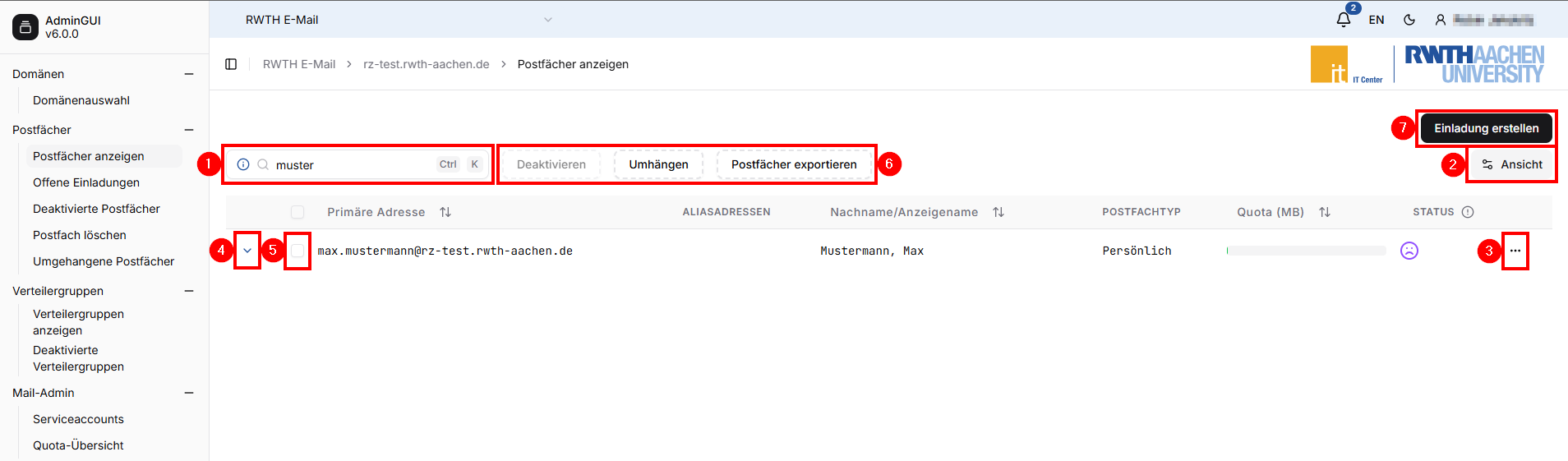Switch language using EN toggle
Screen dimensions: 1568x461
(1376, 20)
